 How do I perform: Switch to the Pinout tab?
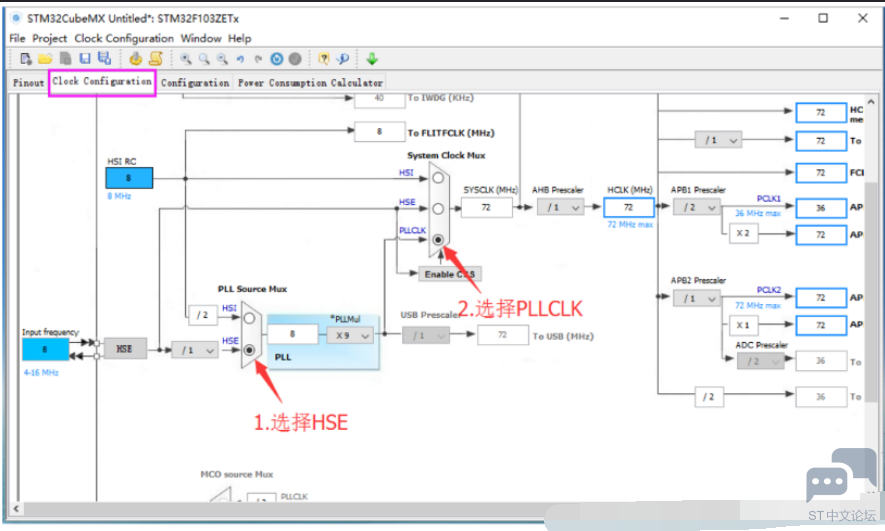28,82
